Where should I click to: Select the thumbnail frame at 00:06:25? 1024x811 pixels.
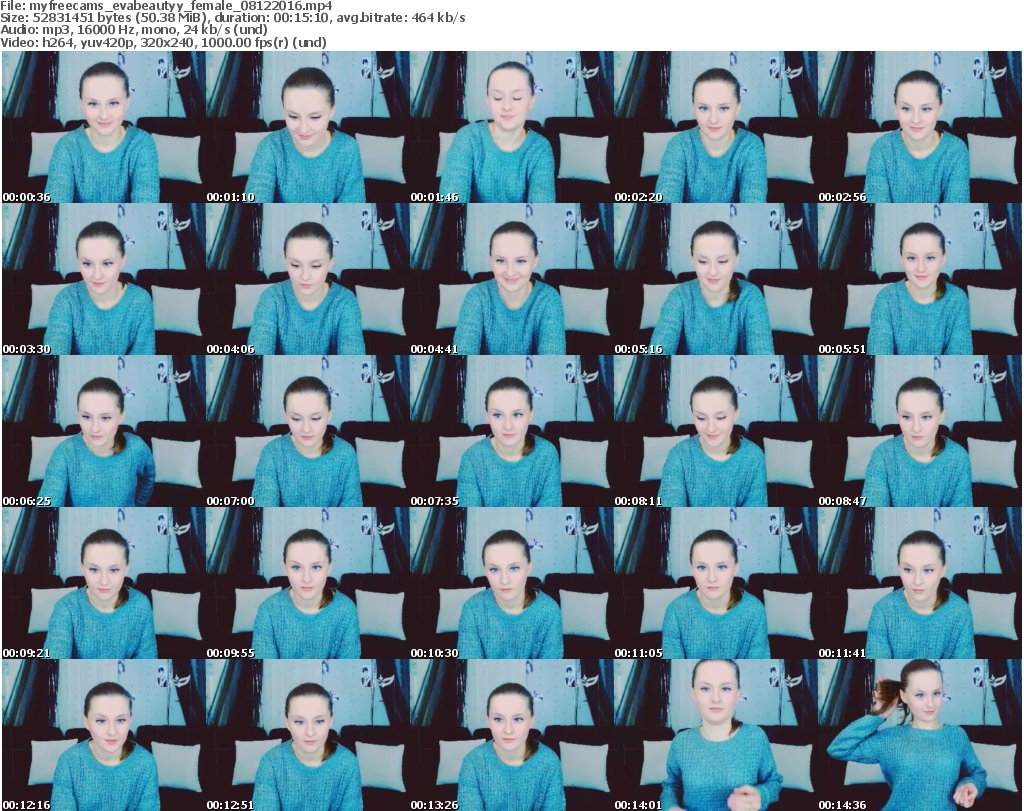click(x=103, y=431)
